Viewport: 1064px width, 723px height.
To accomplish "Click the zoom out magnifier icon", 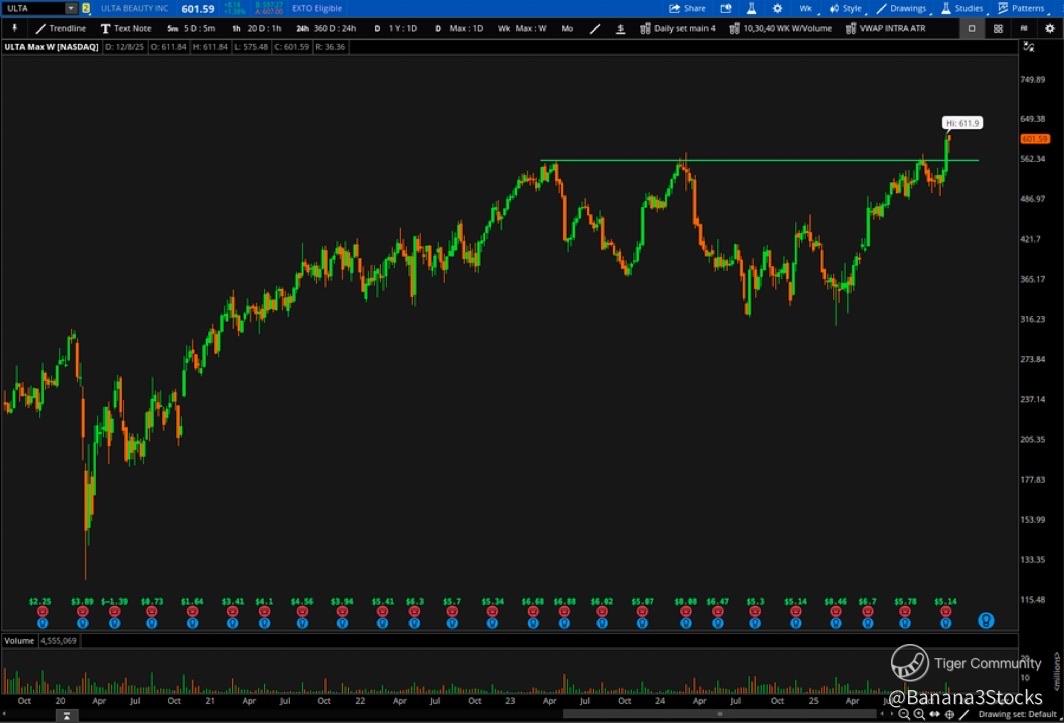I will click(904, 714).
